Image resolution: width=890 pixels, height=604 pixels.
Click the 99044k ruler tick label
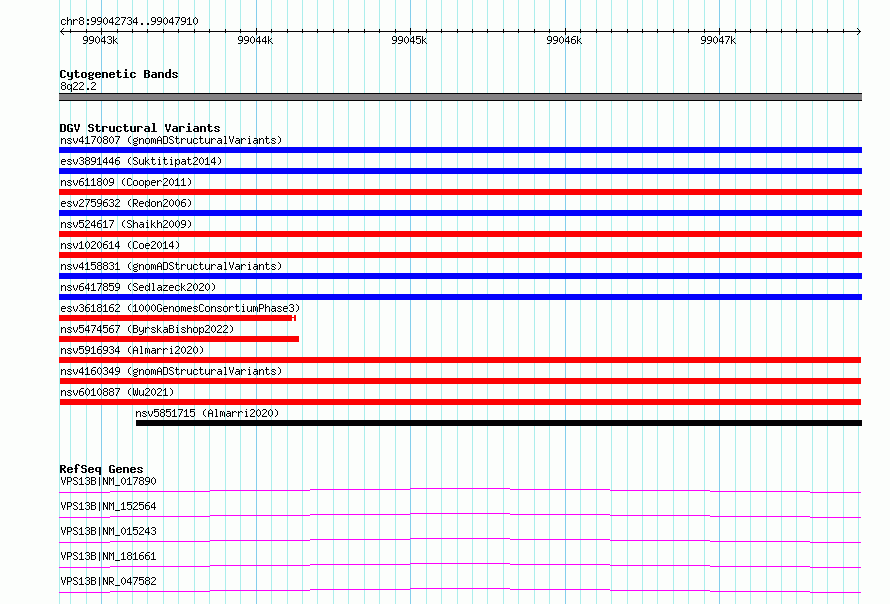[x=255, y=40]
